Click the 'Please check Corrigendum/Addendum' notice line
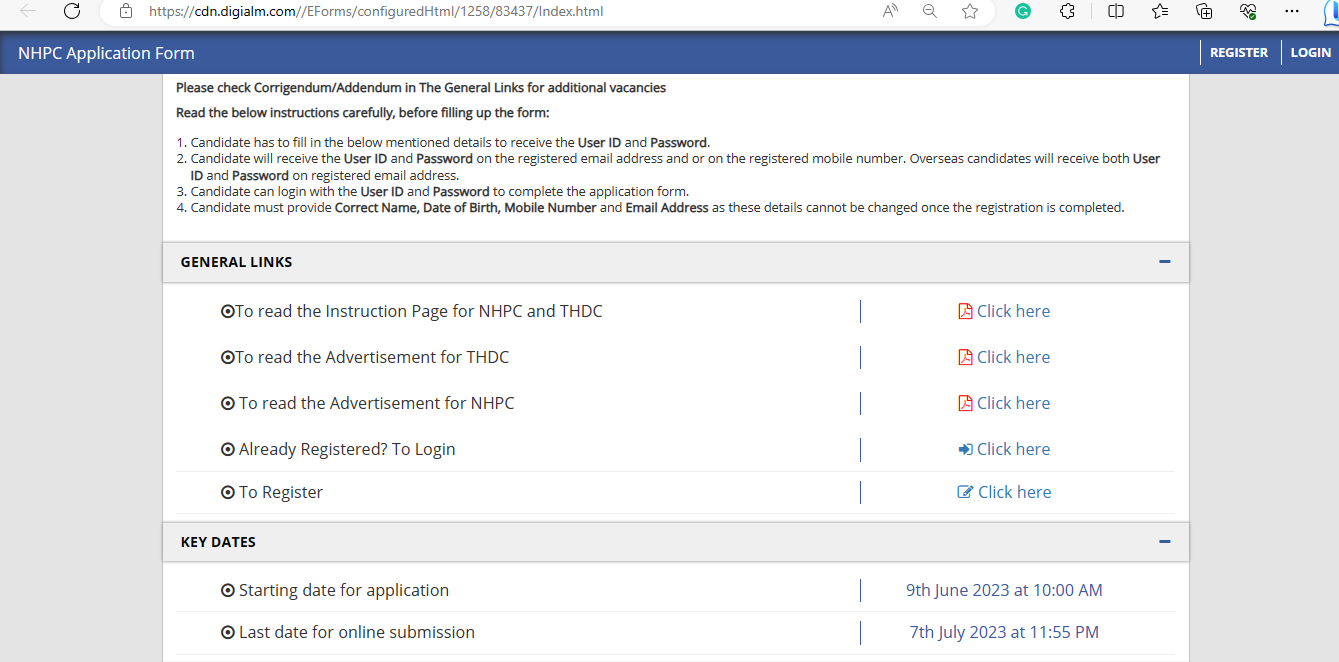Viewport: 1339px width, 662px height. pyautogui.click(x=421, y=88)
